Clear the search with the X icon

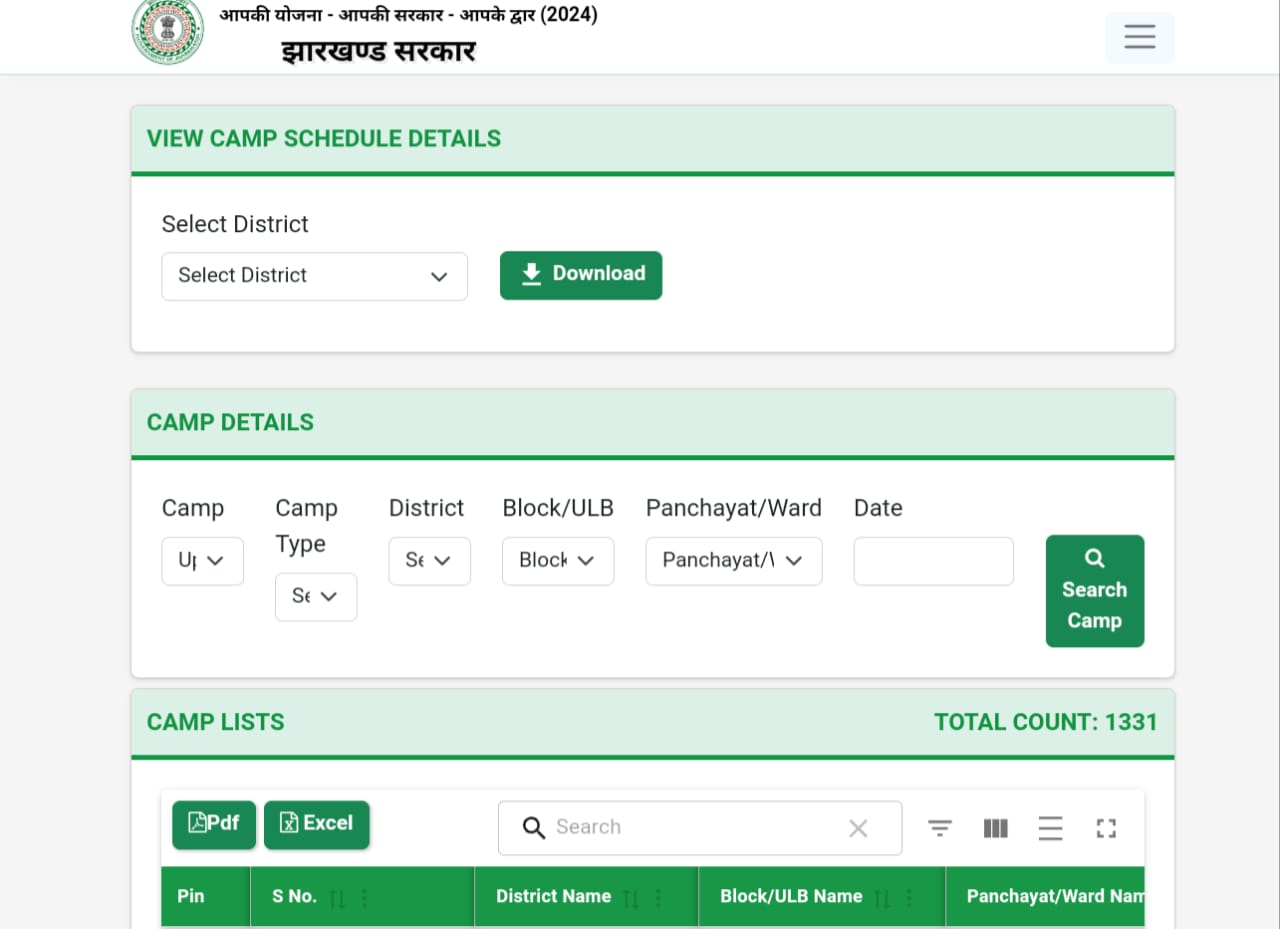(x=858, y=828)
